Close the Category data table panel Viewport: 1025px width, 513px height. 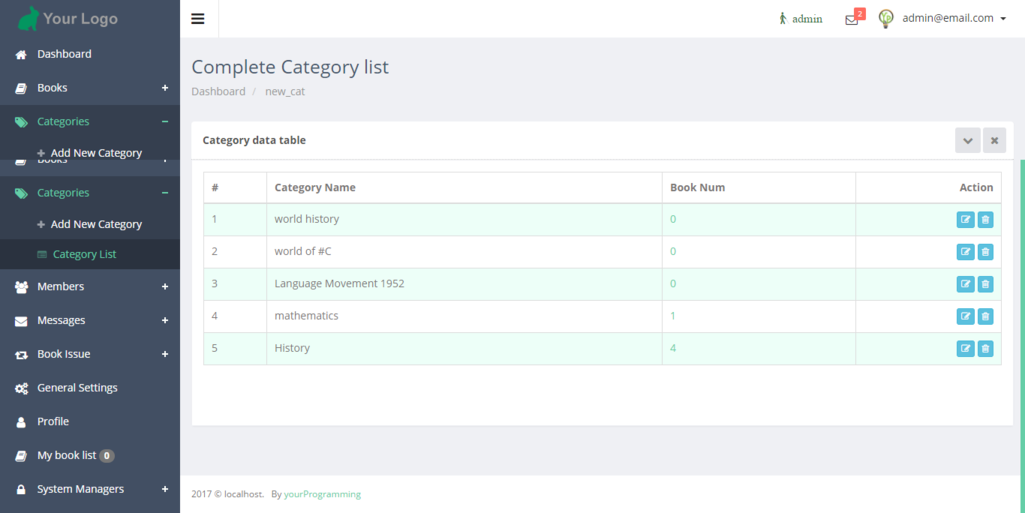994,141
